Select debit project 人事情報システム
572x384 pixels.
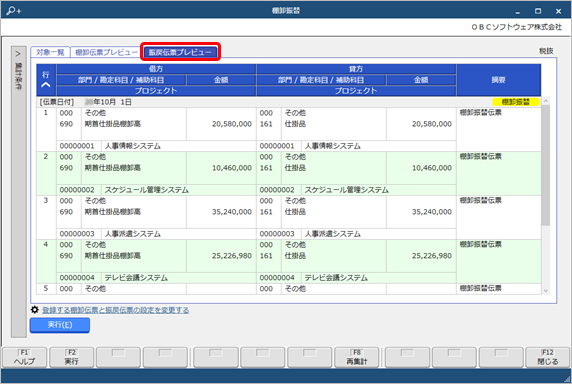pos(133,146)
